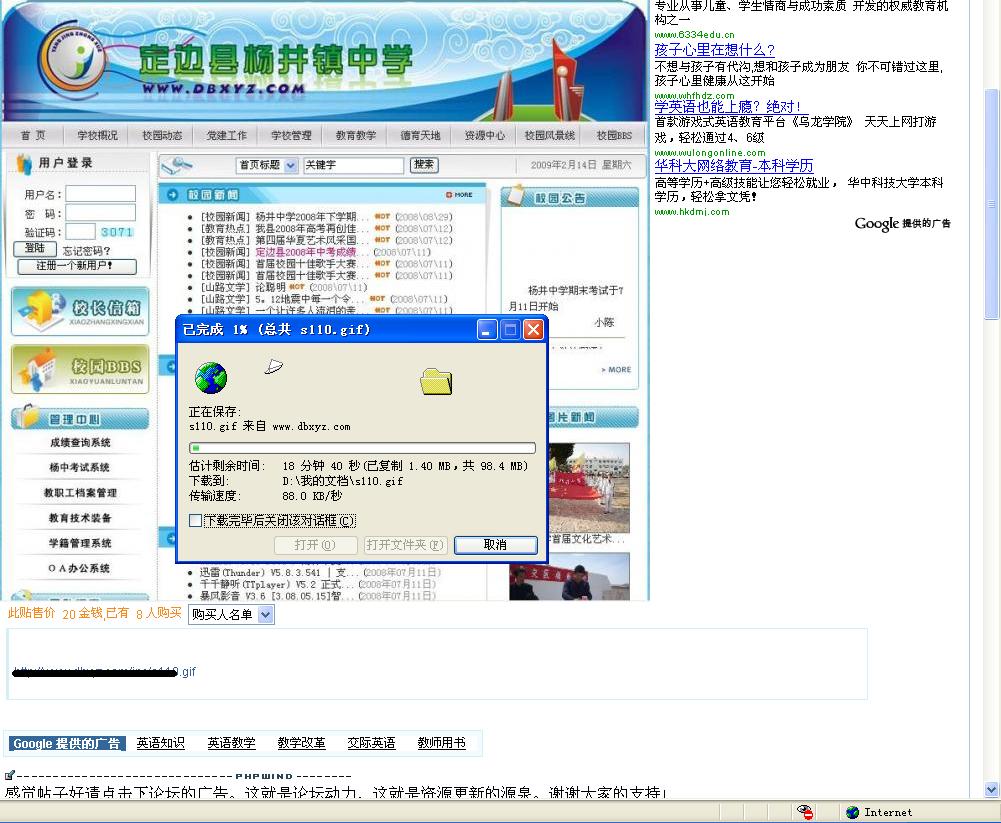Click the globe icon in download dialog

(211, 378)
